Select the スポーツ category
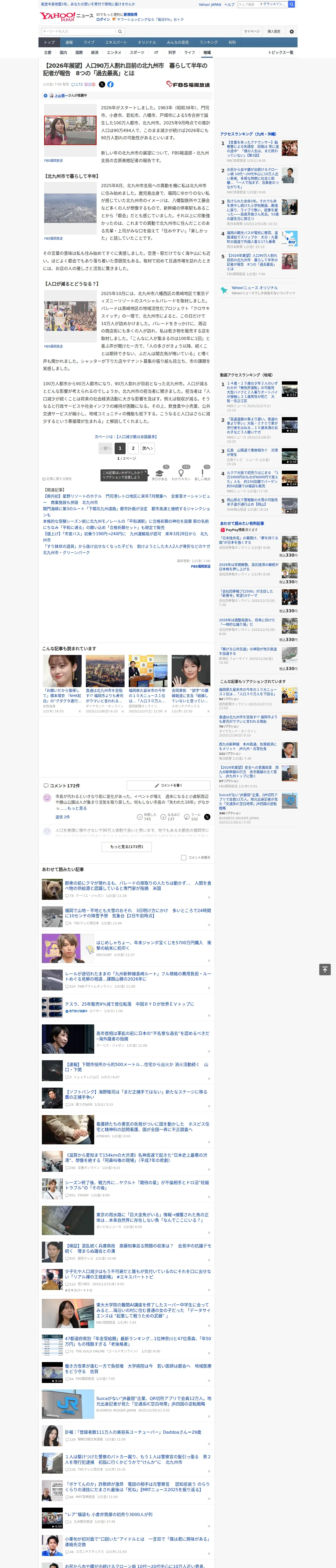 (137, 52)
